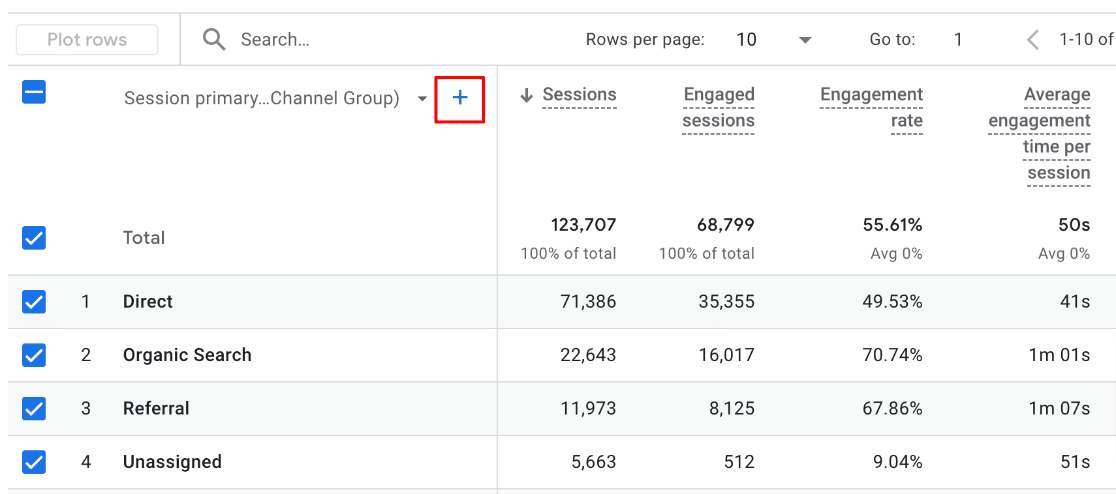The width and height of the screenshot is (1116, 494).
Task: Click the Sessions column header
Action: [x=579, y=95]
